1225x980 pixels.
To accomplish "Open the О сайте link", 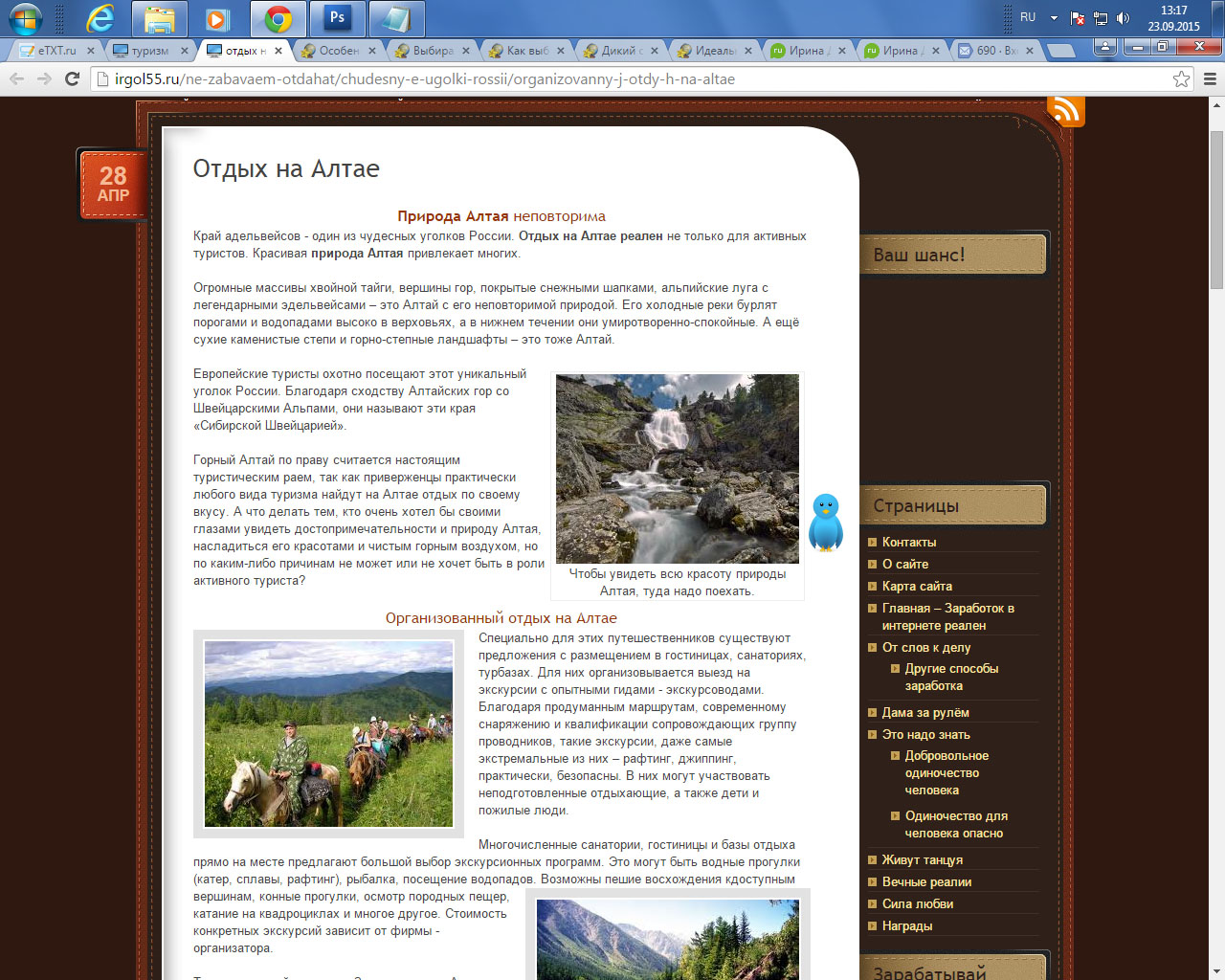I will tap(905, 564).
